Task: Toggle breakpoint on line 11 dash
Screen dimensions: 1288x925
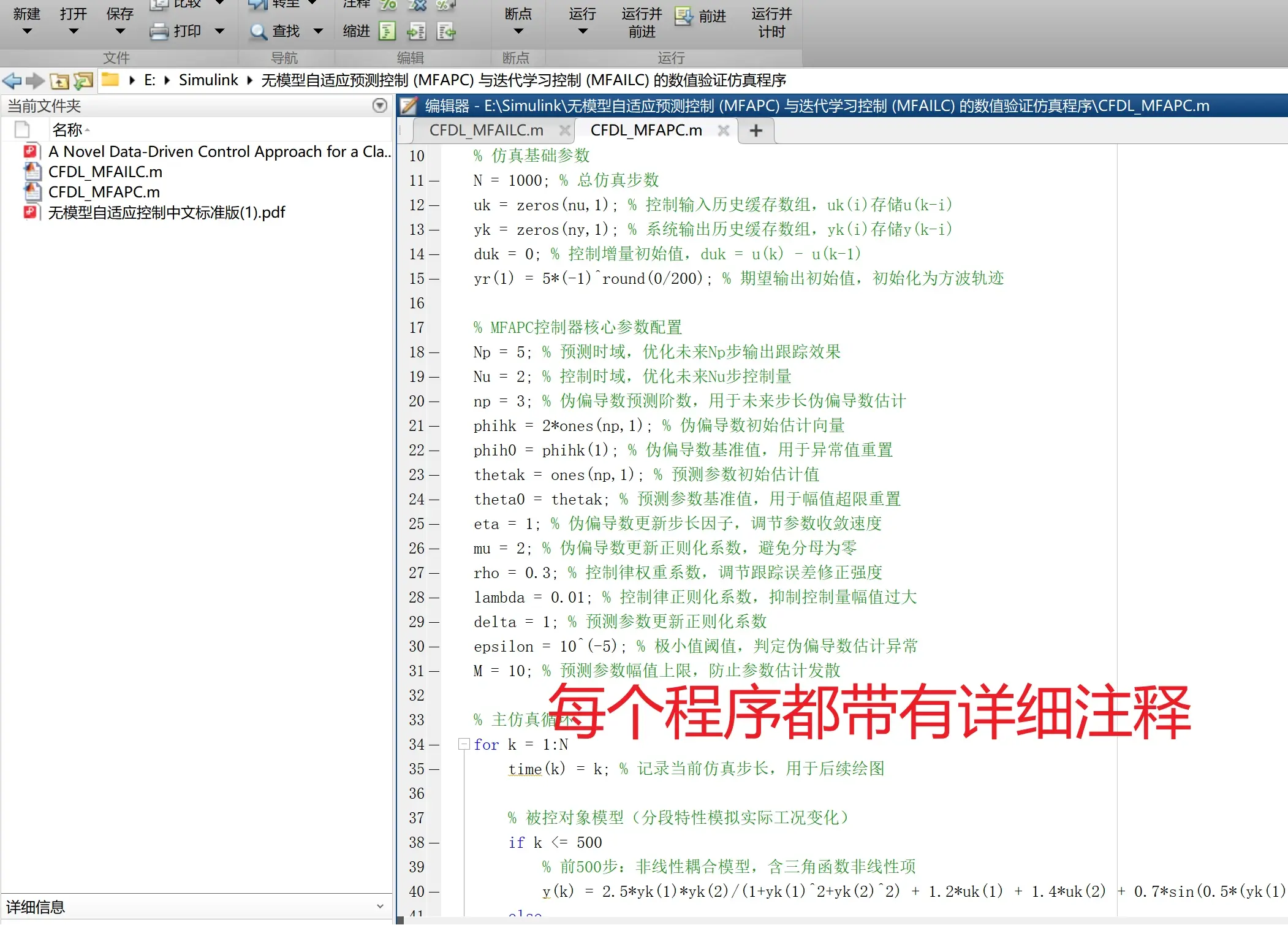Action: click(434, 181)
